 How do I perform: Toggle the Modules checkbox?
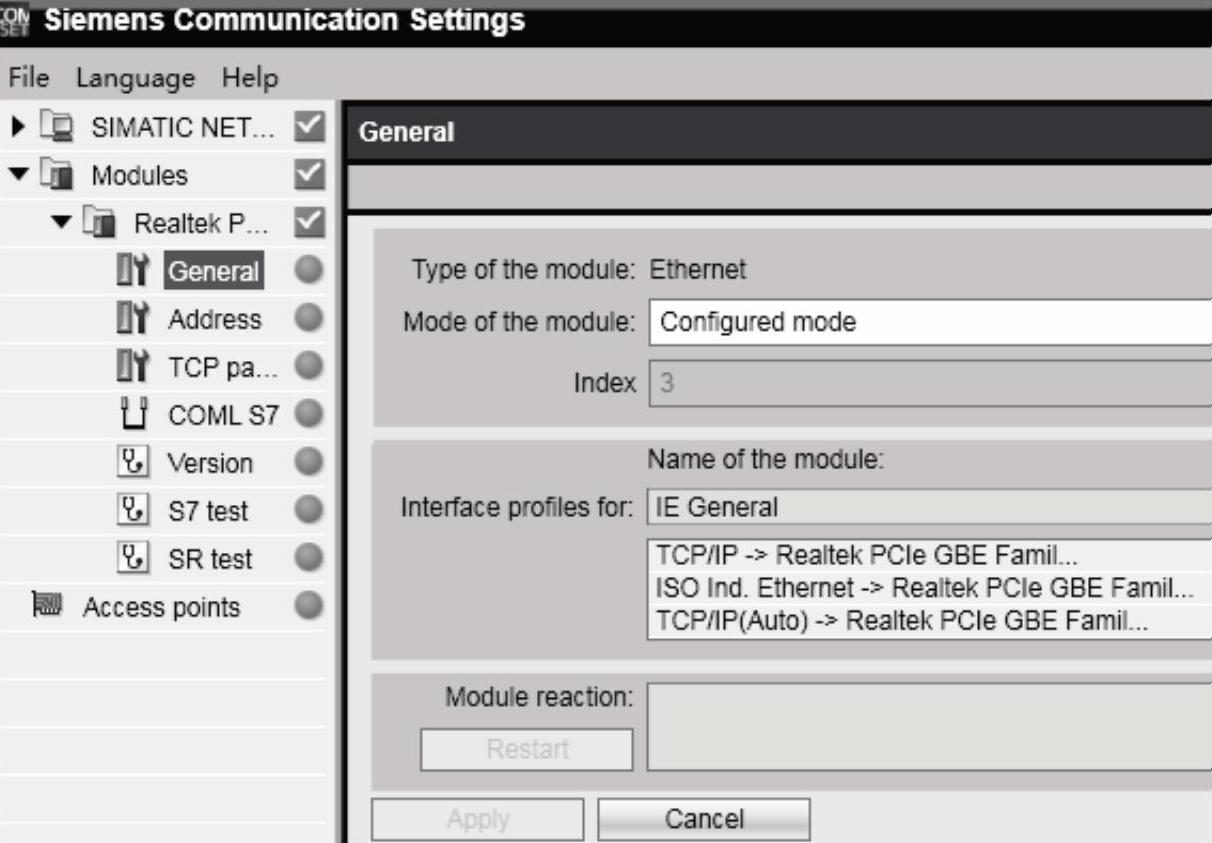(310, 175)
